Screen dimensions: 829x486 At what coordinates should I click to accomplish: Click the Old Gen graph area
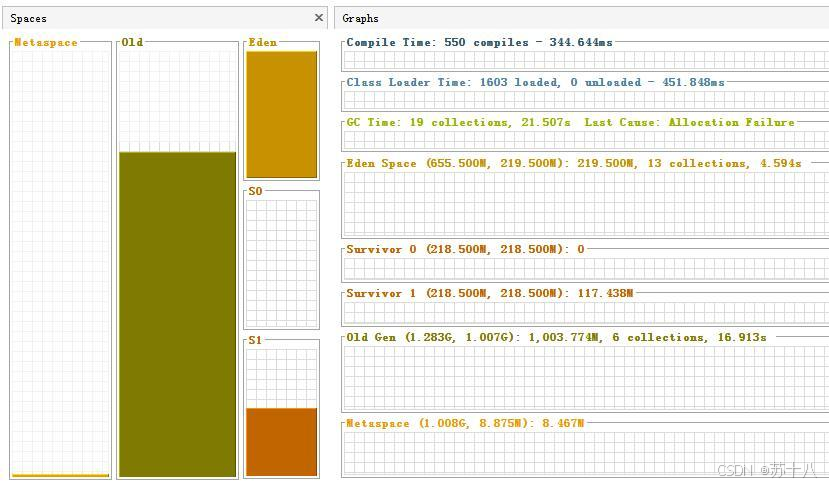pyautogui.click(x=586, y=378)
